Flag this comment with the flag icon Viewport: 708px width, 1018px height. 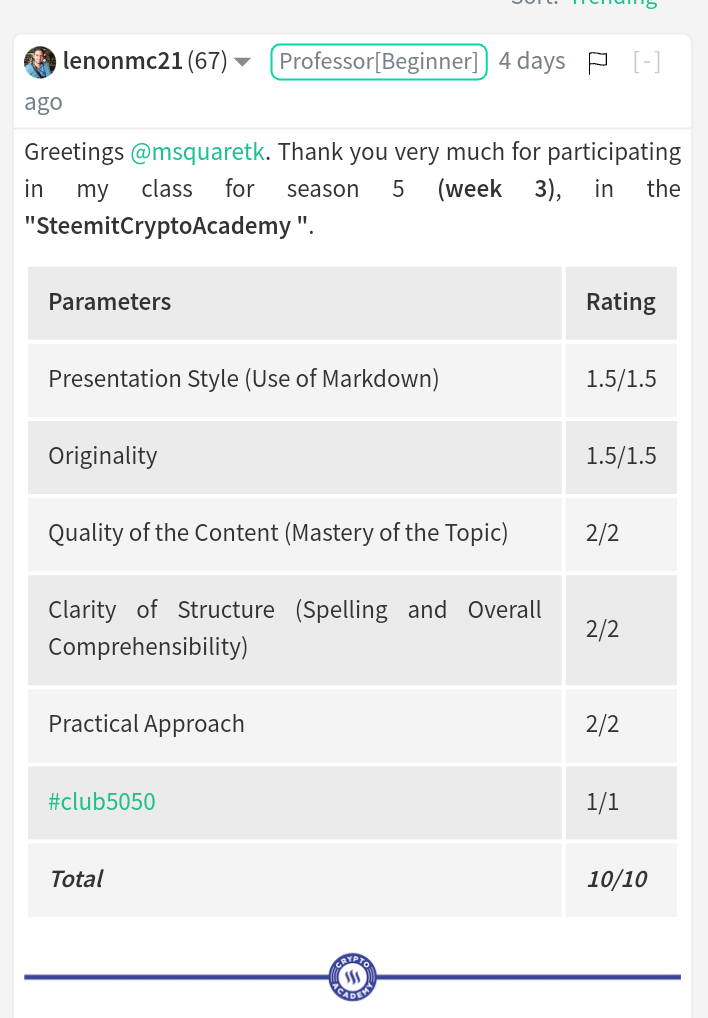(x=598, y=63)
